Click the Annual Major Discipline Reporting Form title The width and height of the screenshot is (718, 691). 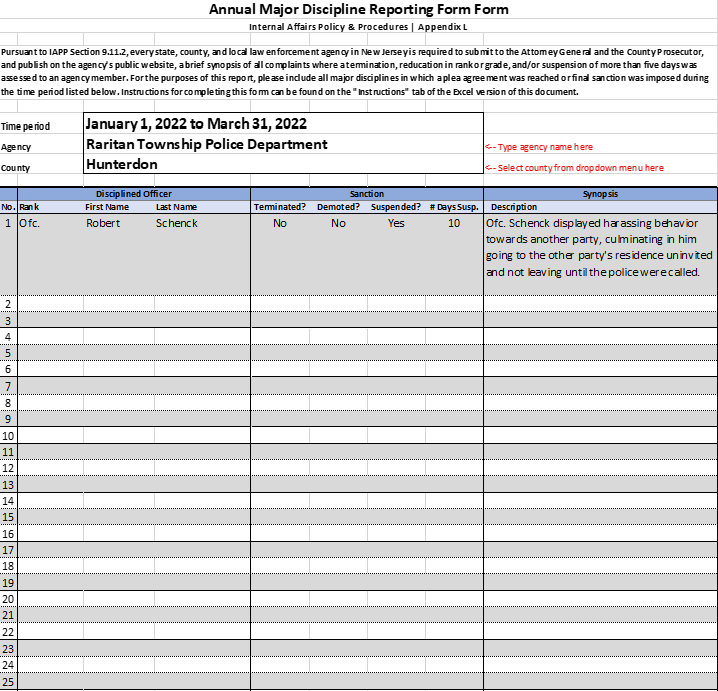[x=358, y=10]
